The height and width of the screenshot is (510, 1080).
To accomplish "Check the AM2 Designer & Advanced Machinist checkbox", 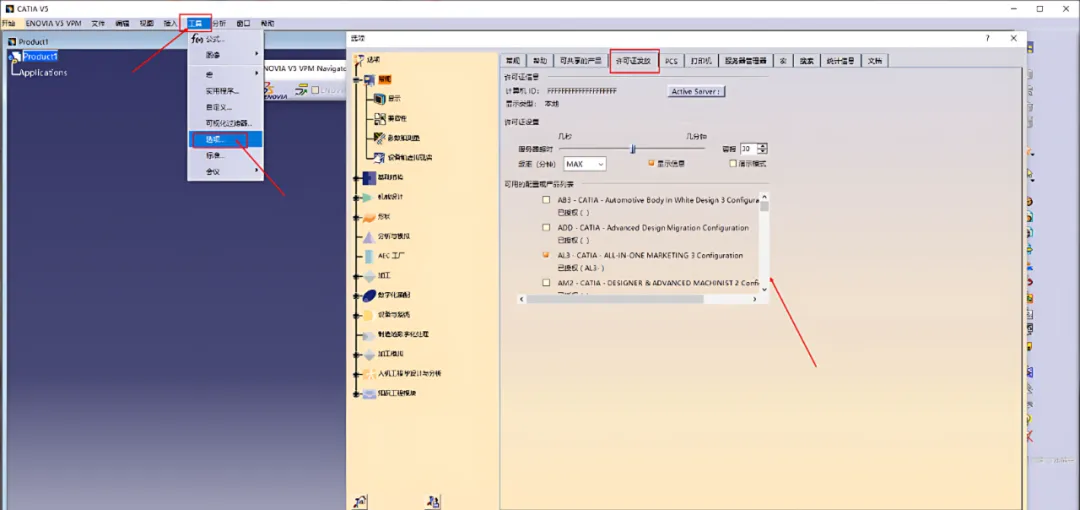I will click(546, 283).
